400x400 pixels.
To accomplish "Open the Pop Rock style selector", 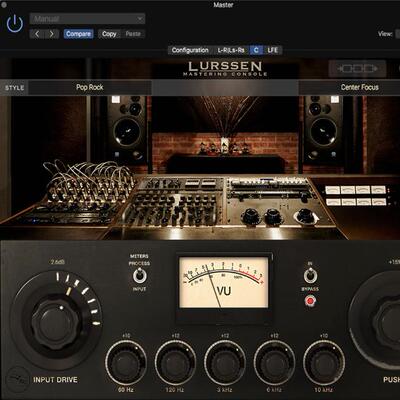I will coord(90,87).
